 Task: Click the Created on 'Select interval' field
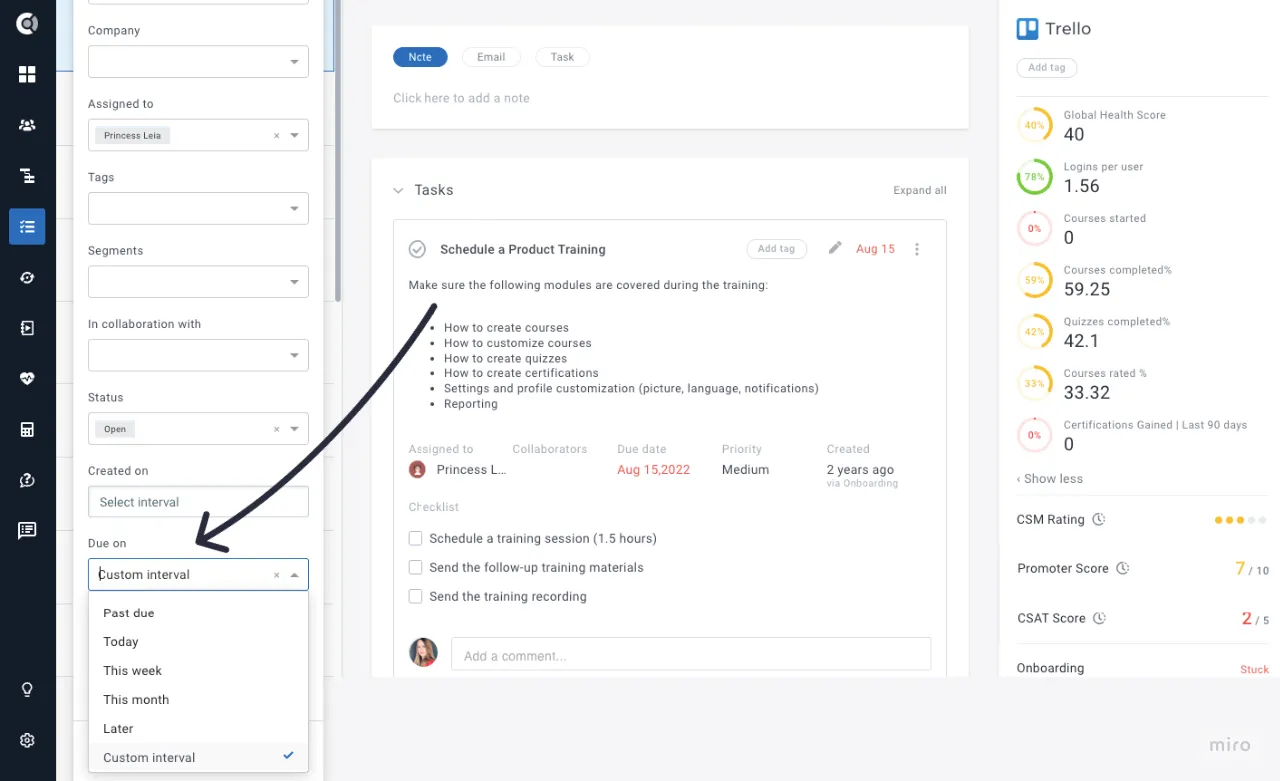(198, 502)
